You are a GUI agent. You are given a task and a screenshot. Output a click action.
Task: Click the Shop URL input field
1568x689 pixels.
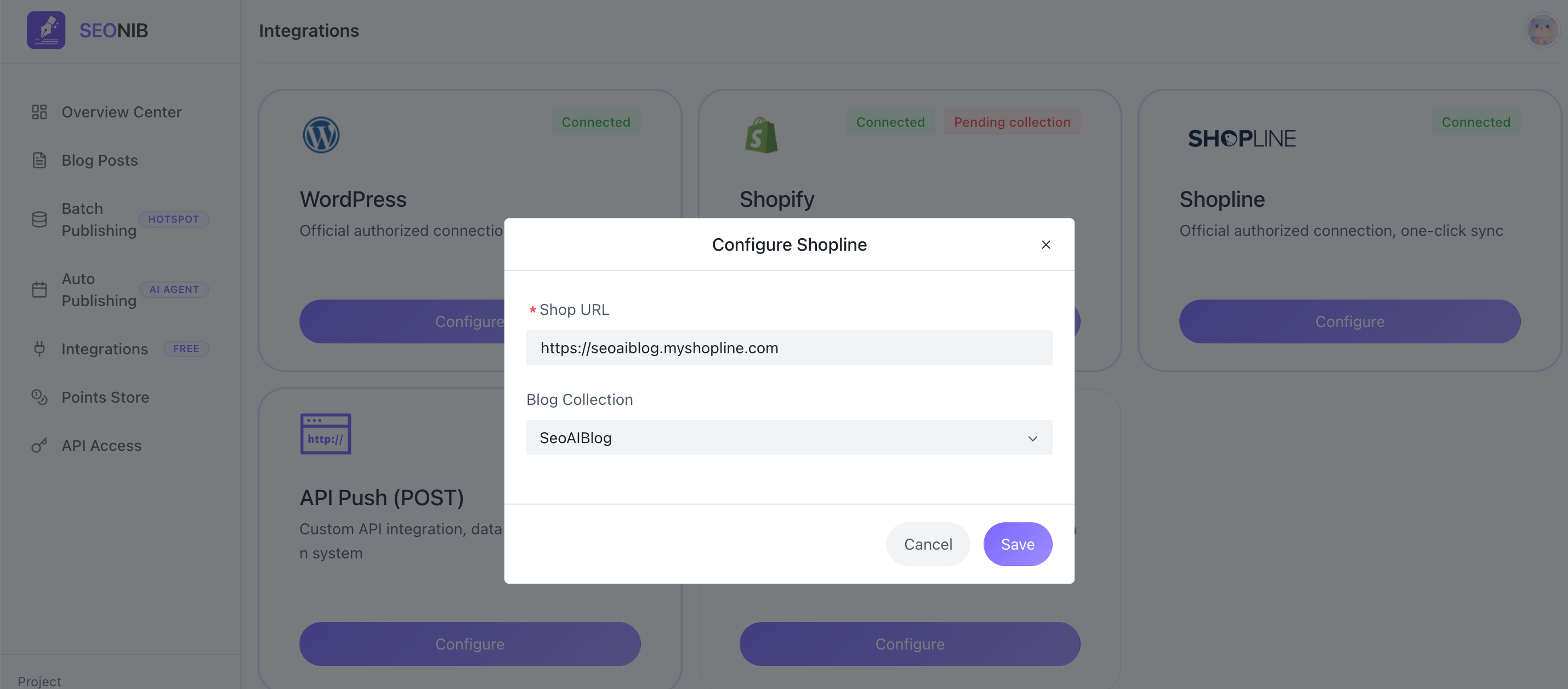789,348
